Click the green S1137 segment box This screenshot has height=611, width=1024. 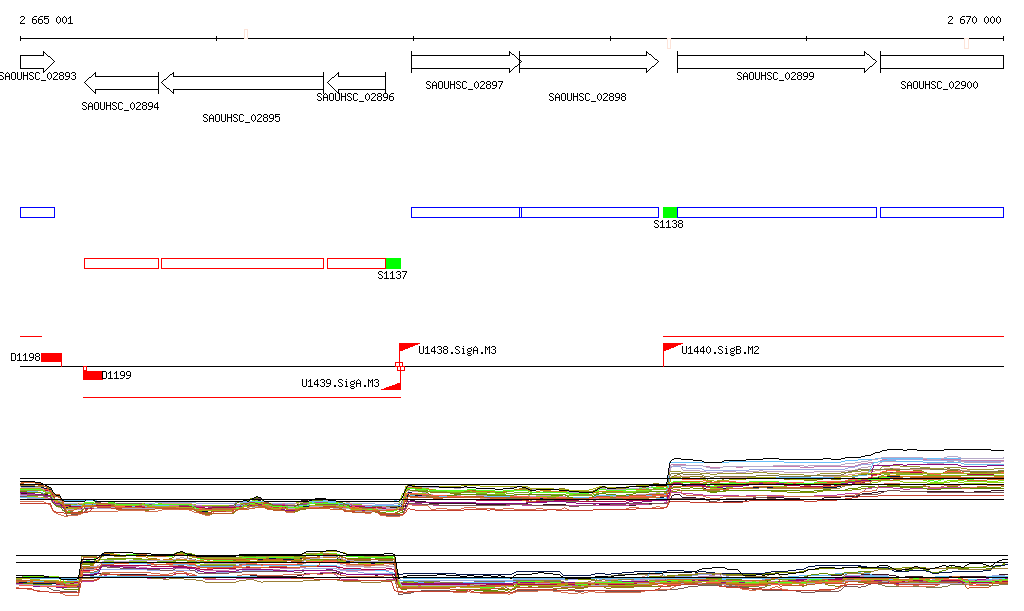coord(393,263)
